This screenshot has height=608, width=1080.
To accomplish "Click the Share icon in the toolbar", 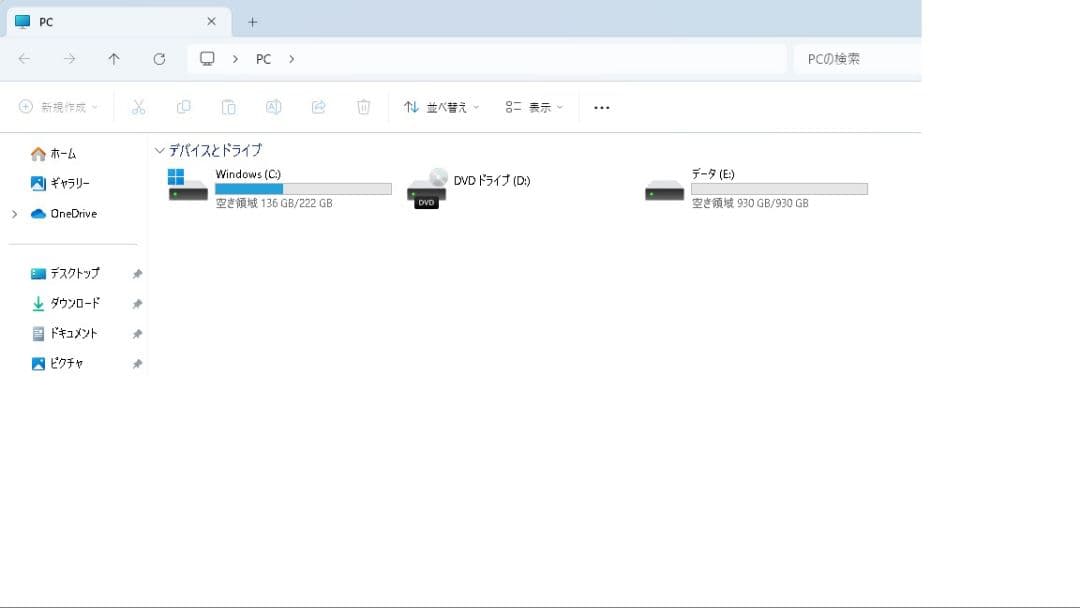I will tap(319, 107).
